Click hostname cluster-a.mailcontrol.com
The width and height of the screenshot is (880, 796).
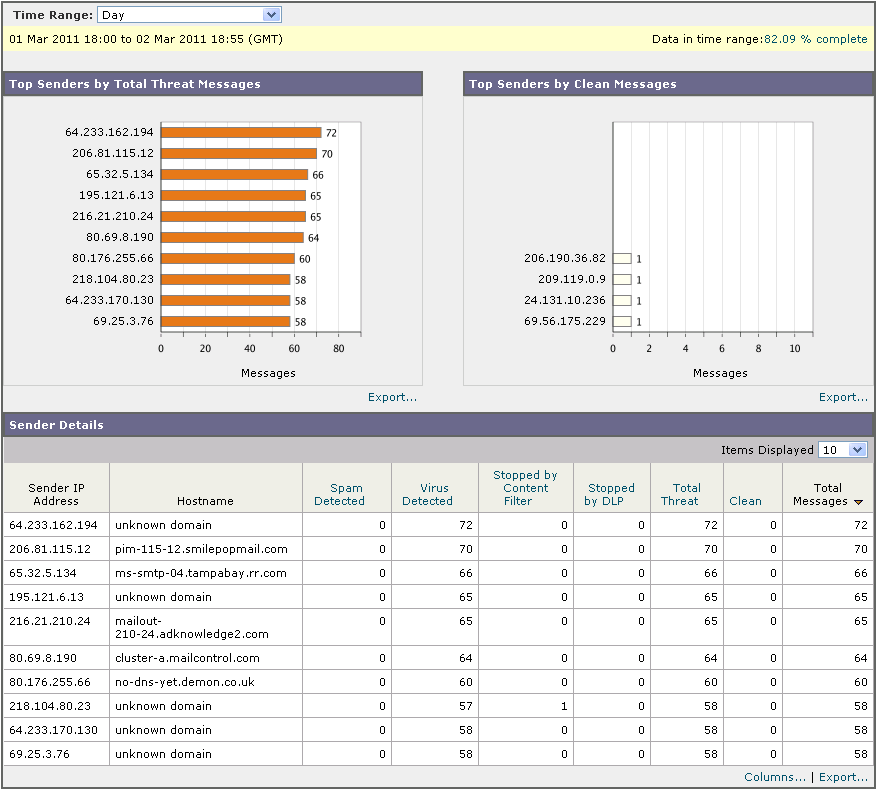[x=187, y=658]
